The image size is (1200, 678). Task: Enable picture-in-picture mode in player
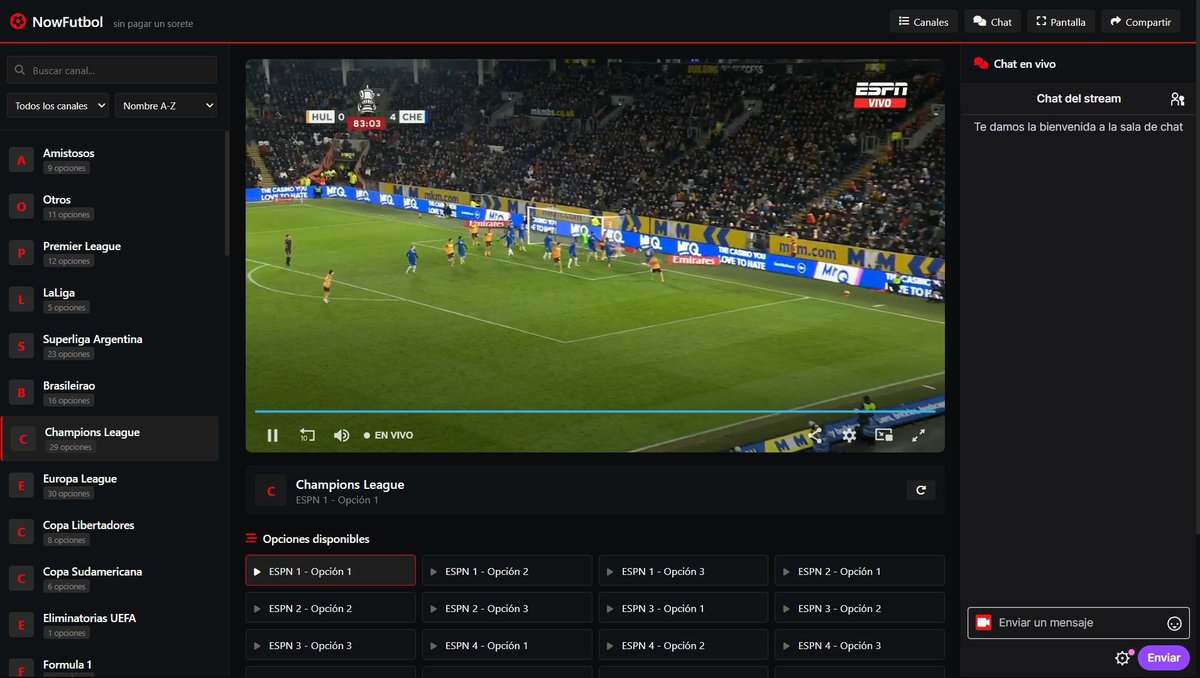(x=884, y=435)
